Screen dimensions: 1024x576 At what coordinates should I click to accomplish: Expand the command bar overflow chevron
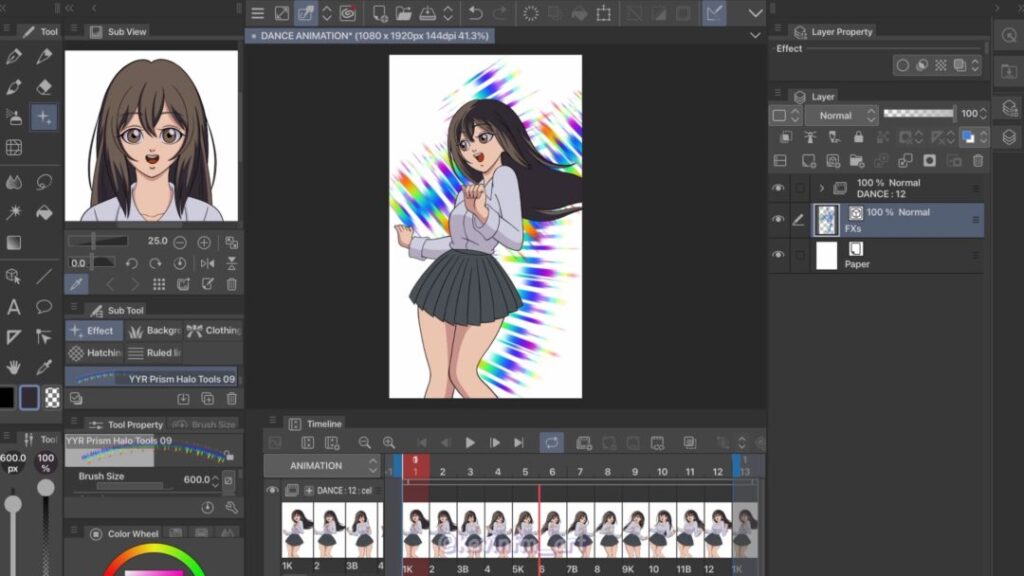755,13
